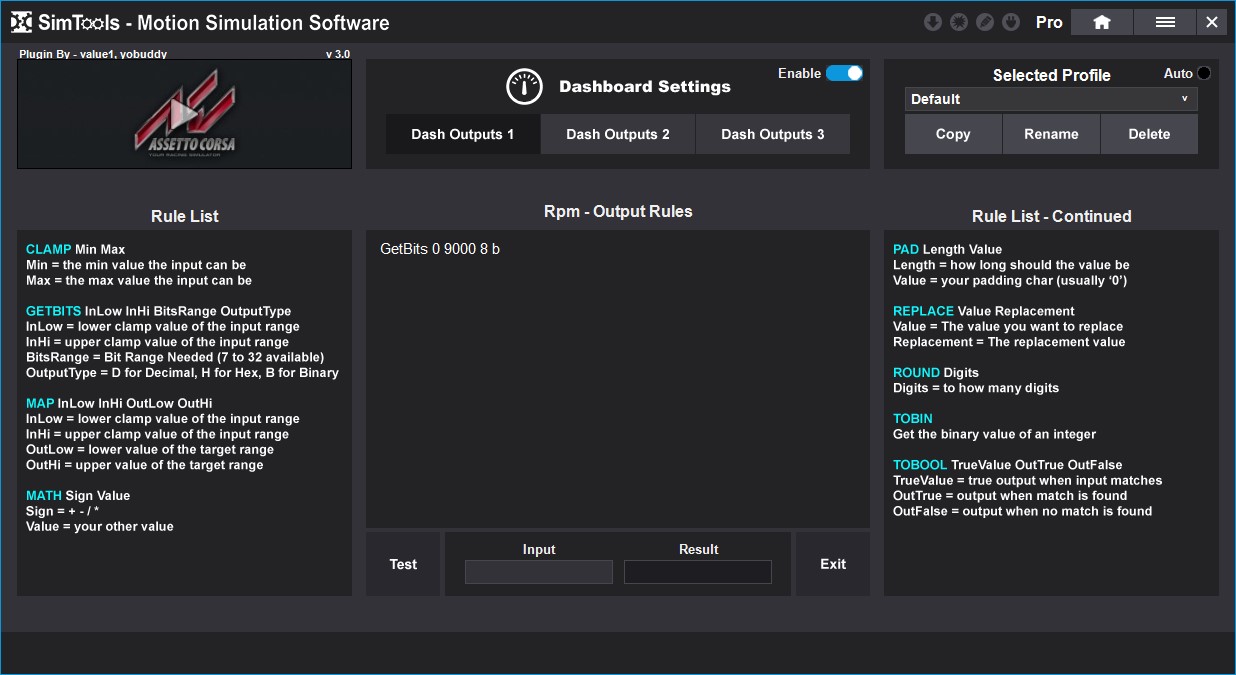
Task: Click the MAP rule name
Action: tap(40, 404)
